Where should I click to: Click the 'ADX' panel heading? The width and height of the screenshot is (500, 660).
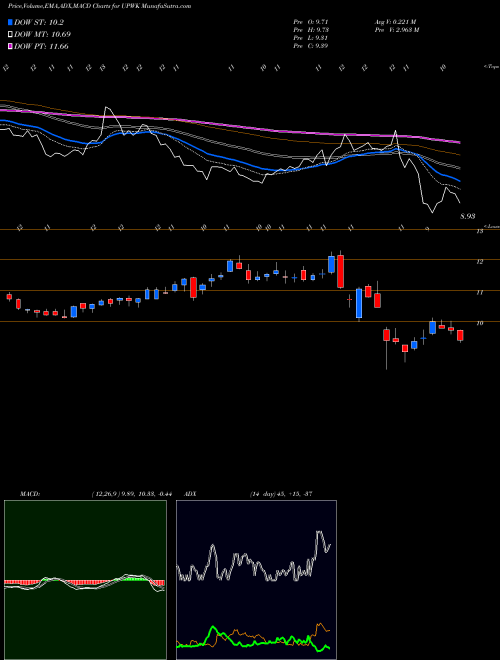(x=190, y=494)
